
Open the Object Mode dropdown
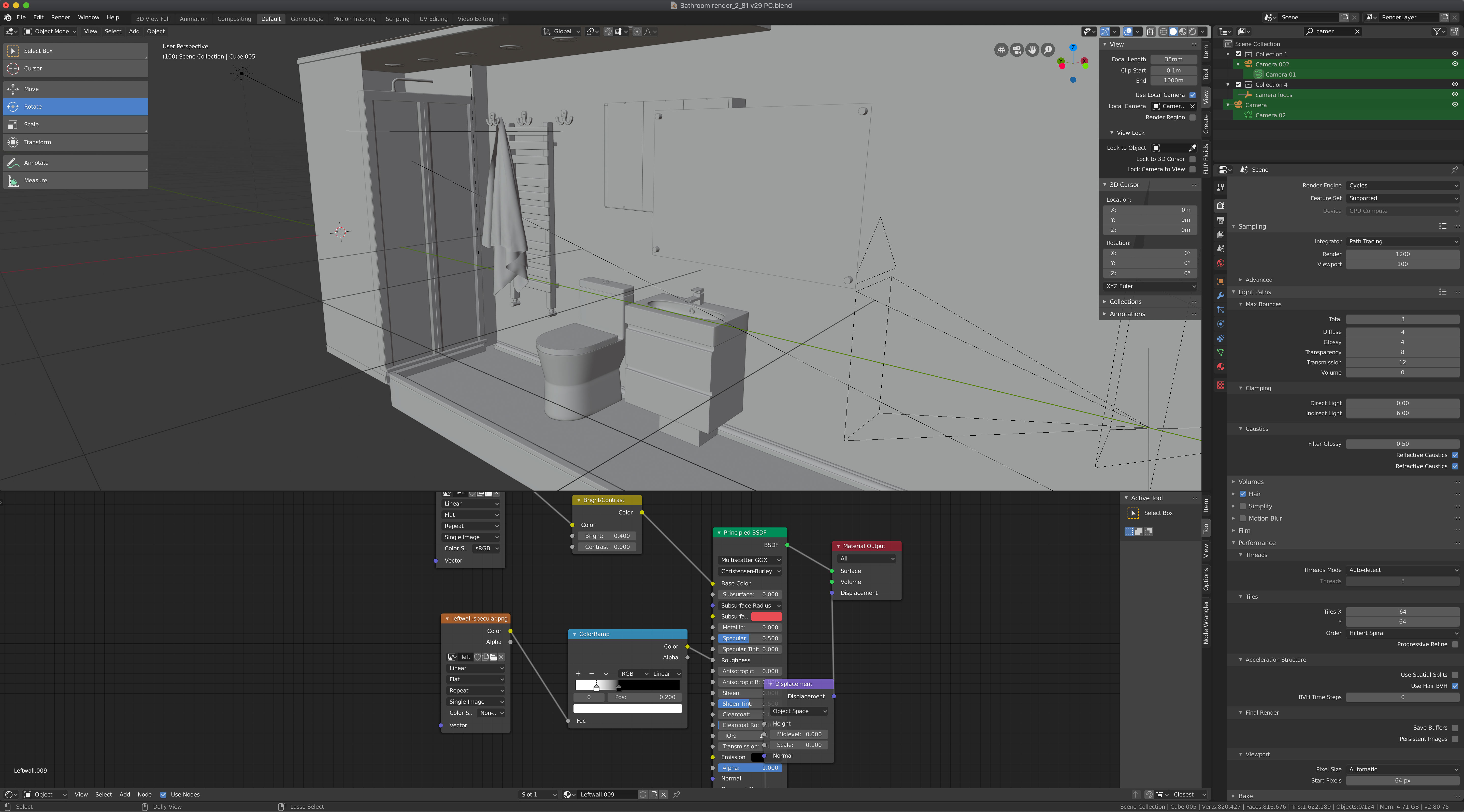pyautogui.click(x=50, y=31)
